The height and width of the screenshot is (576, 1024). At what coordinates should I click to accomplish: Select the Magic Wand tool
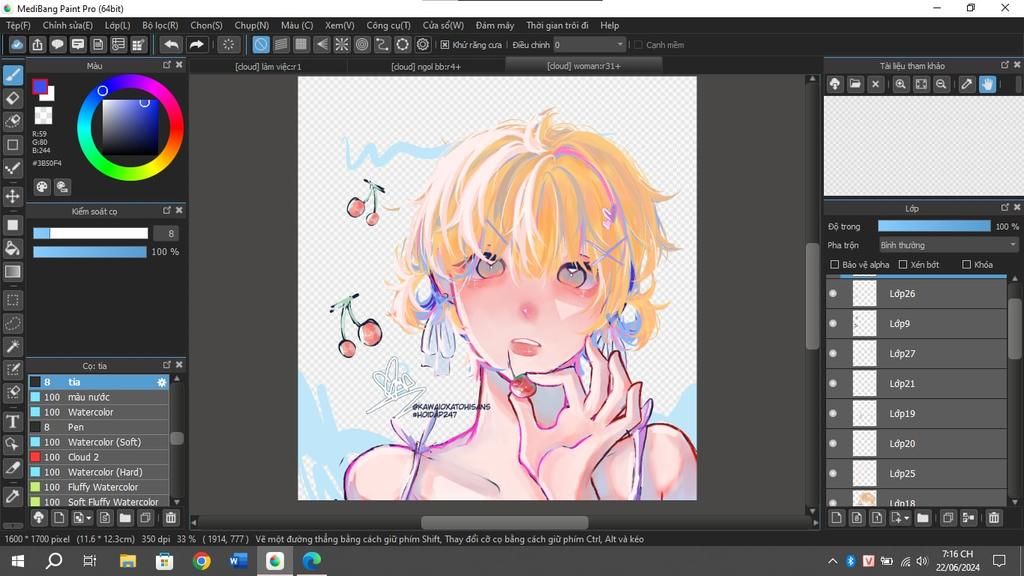click(13, 347)
